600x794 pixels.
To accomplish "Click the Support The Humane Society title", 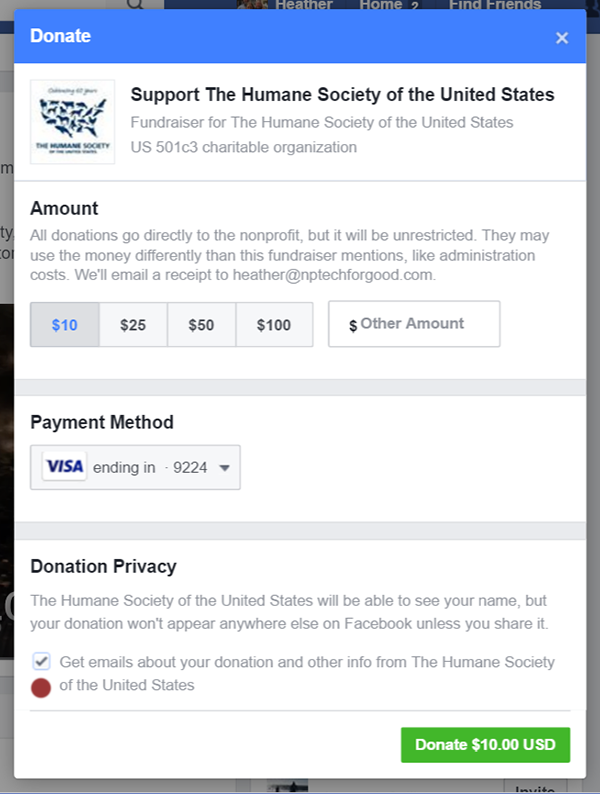I will (x=342, y=95).
